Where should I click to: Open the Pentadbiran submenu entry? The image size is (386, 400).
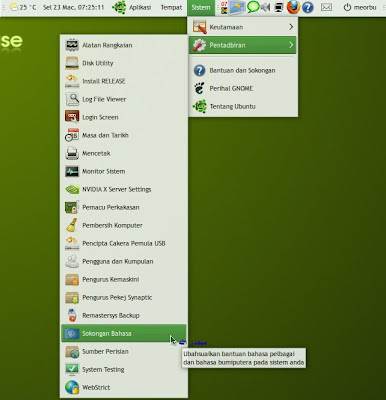click(x=243, y=45)
